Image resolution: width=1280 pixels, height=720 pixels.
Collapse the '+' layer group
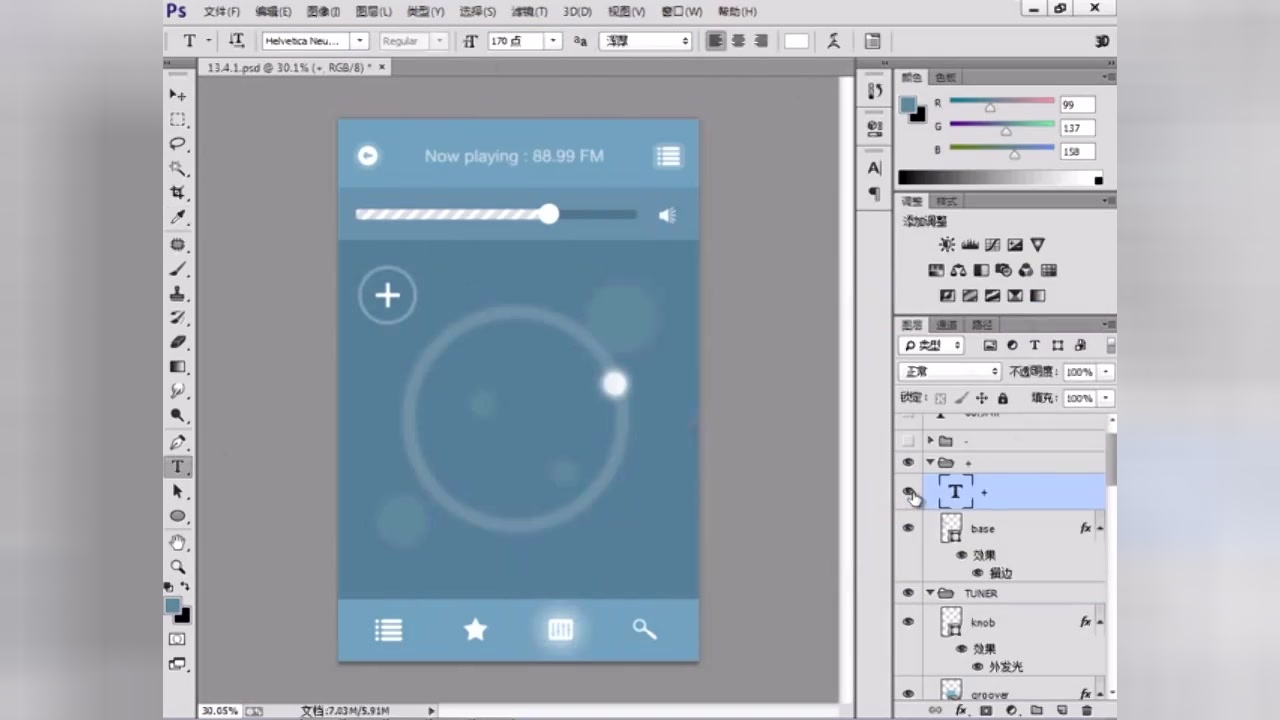tap(930, 462)
